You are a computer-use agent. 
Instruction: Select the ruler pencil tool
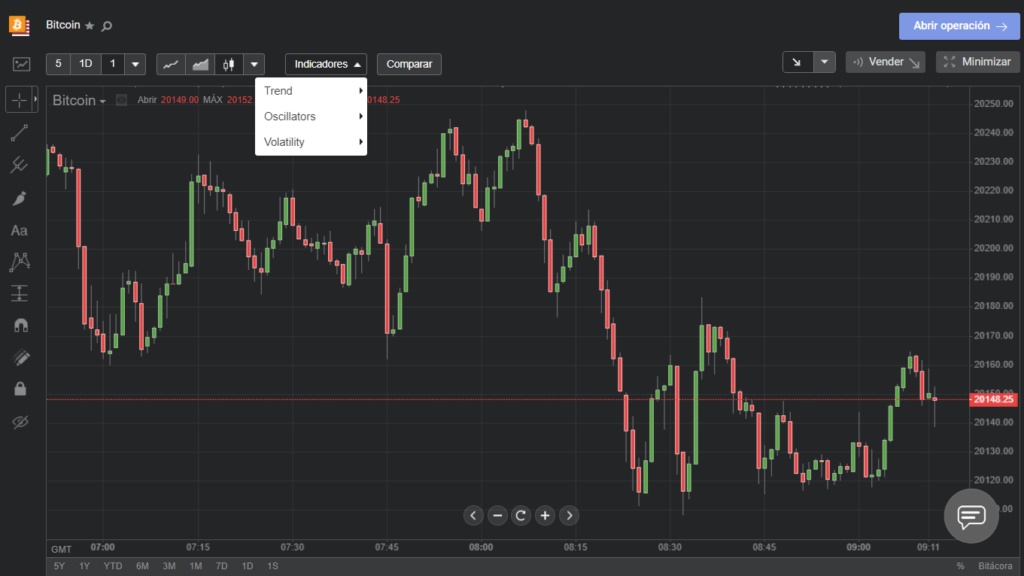pyautogui.click(x=20, y=357)
